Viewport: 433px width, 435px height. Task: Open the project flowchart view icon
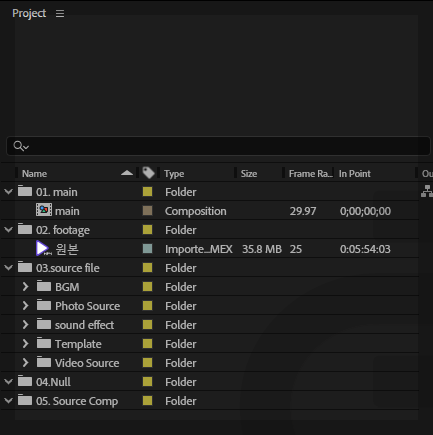427,191
